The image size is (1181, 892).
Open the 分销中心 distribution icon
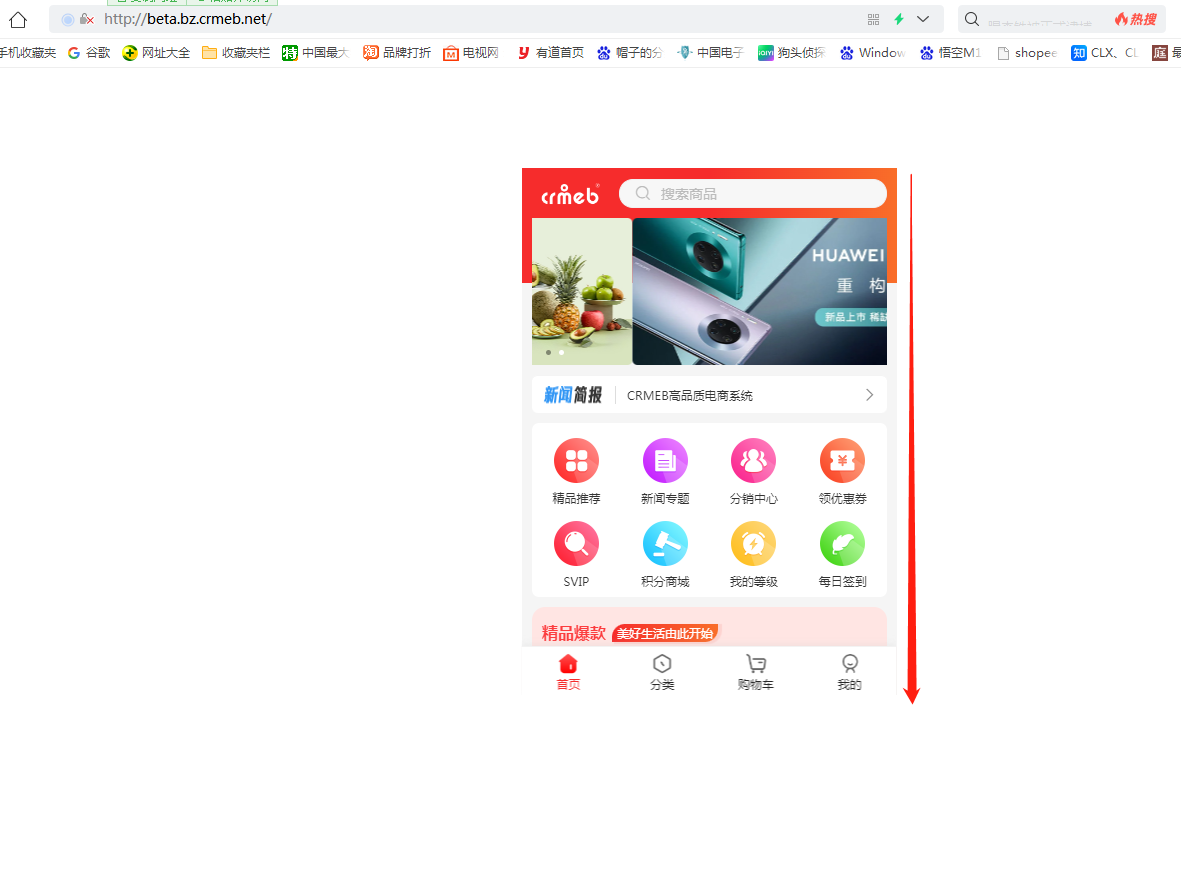pos(753,460)
